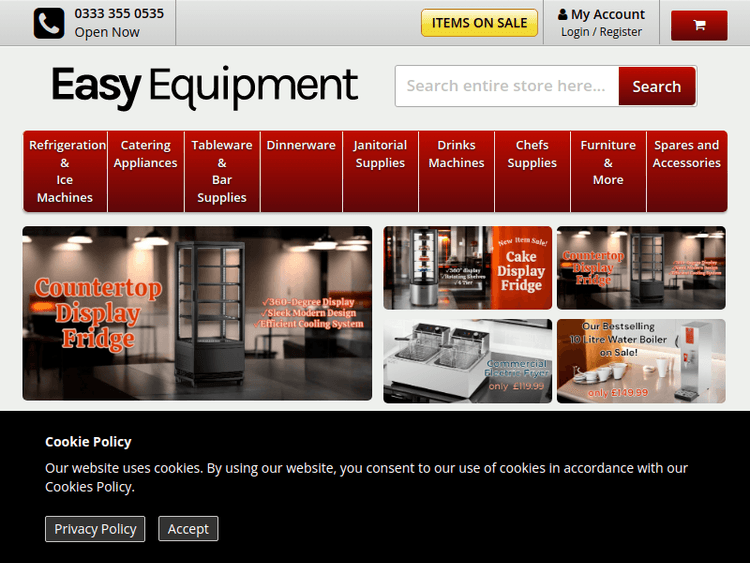The width and height of the screenshot is (750, 563).
Task: Click the Cookie Policy heading
Action: point(88,442)
